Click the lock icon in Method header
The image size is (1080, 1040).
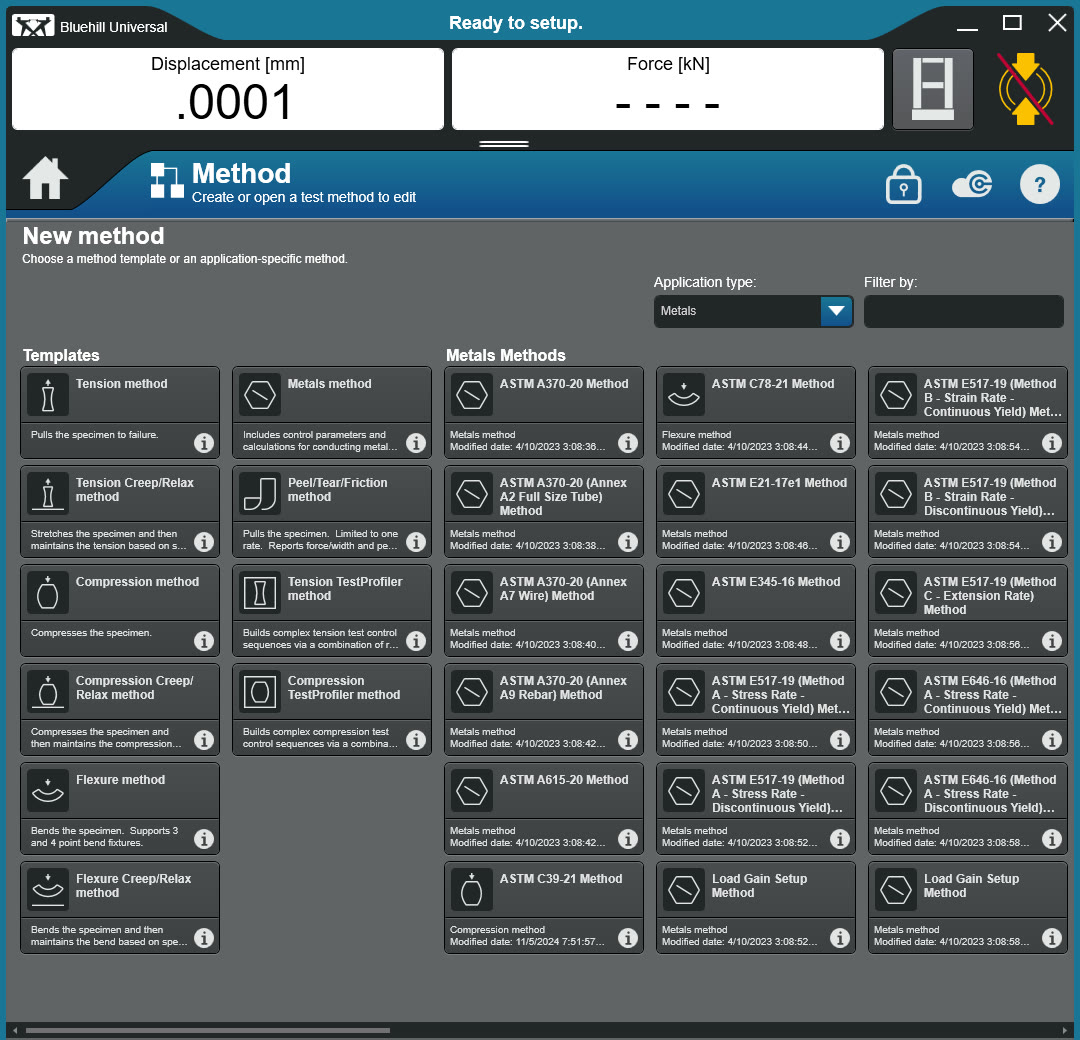coord(903,185)
